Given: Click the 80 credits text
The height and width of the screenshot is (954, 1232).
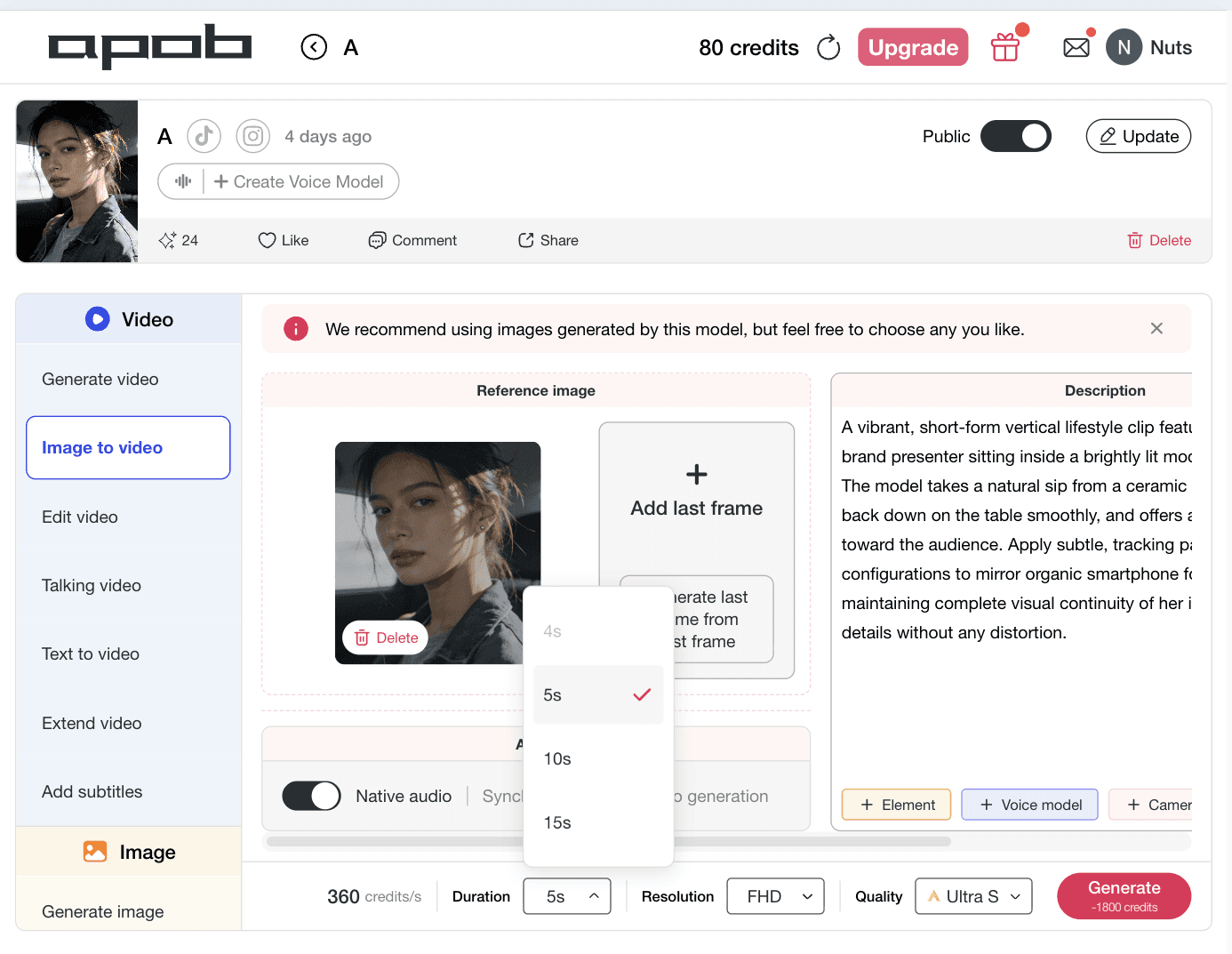Looking at the screenshot, I should (x=748, y=47).
